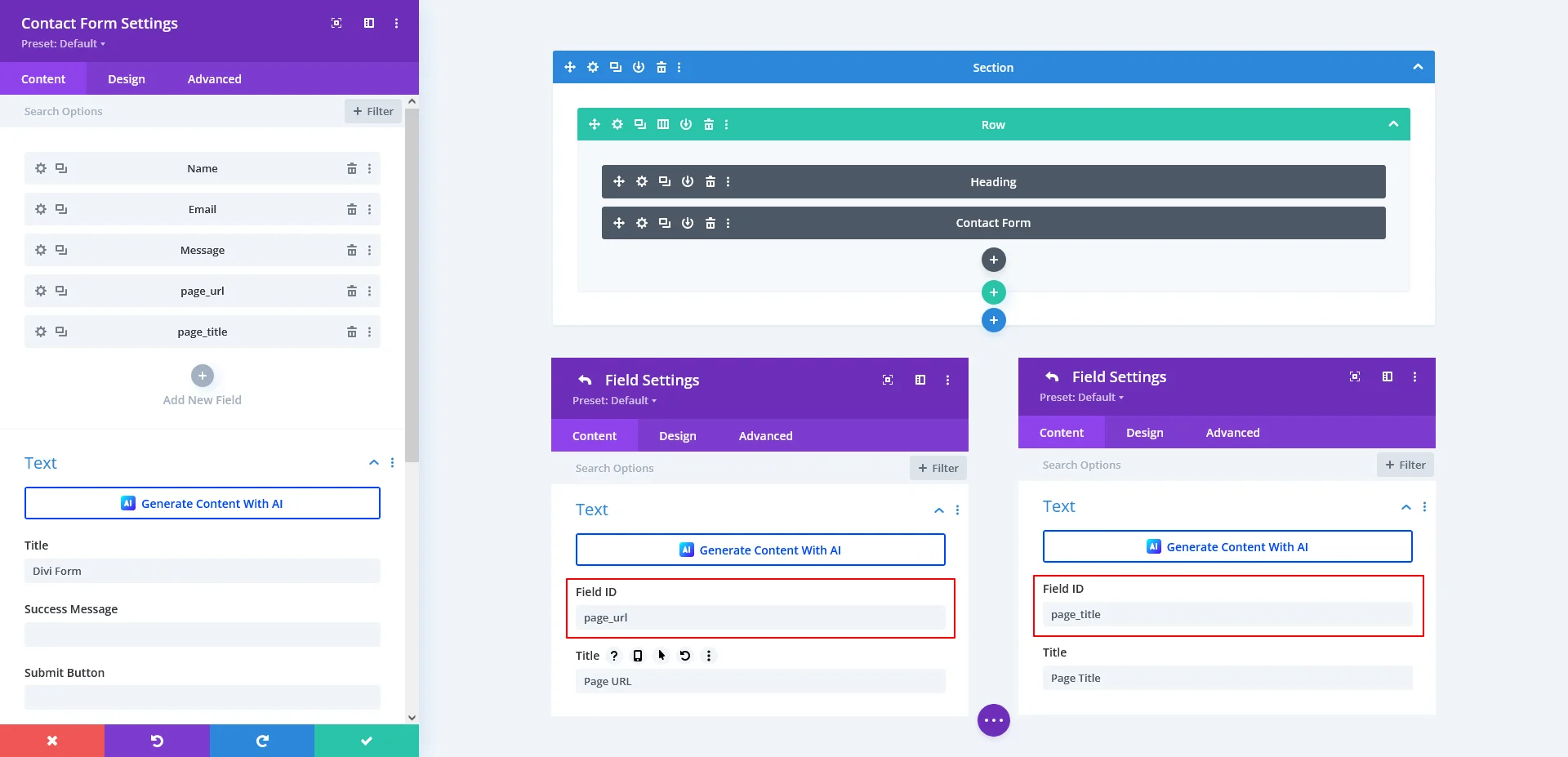Collapse the Row with its chevron

click(1393, 124)
